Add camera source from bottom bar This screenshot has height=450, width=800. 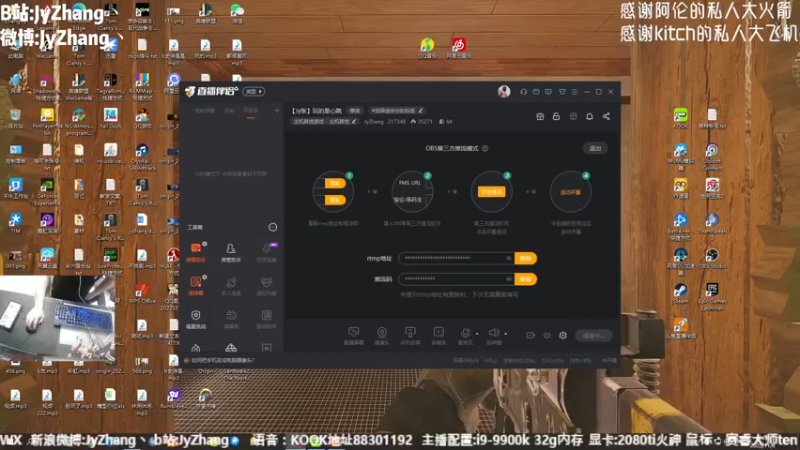tap(382, 336)
